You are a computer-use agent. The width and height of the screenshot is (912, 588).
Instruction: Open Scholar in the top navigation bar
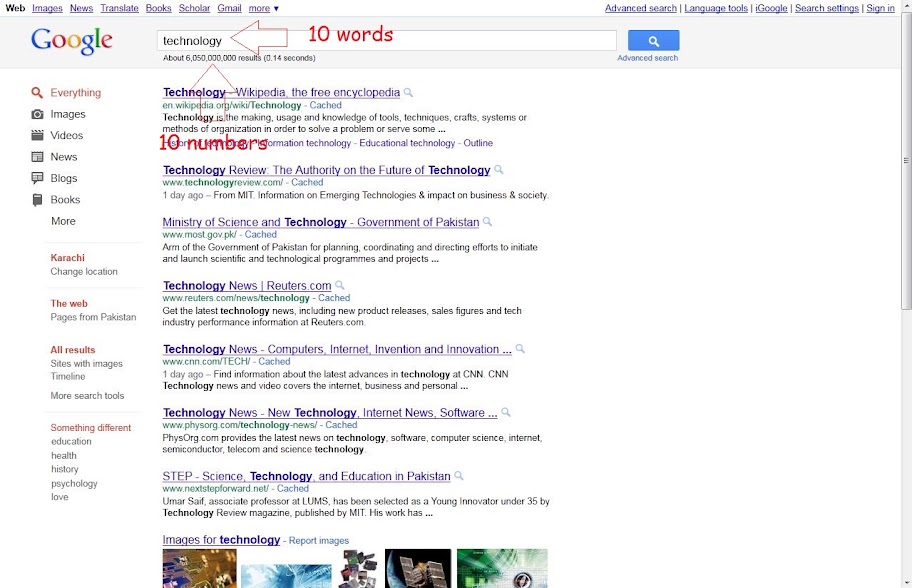tap(194, 8)
